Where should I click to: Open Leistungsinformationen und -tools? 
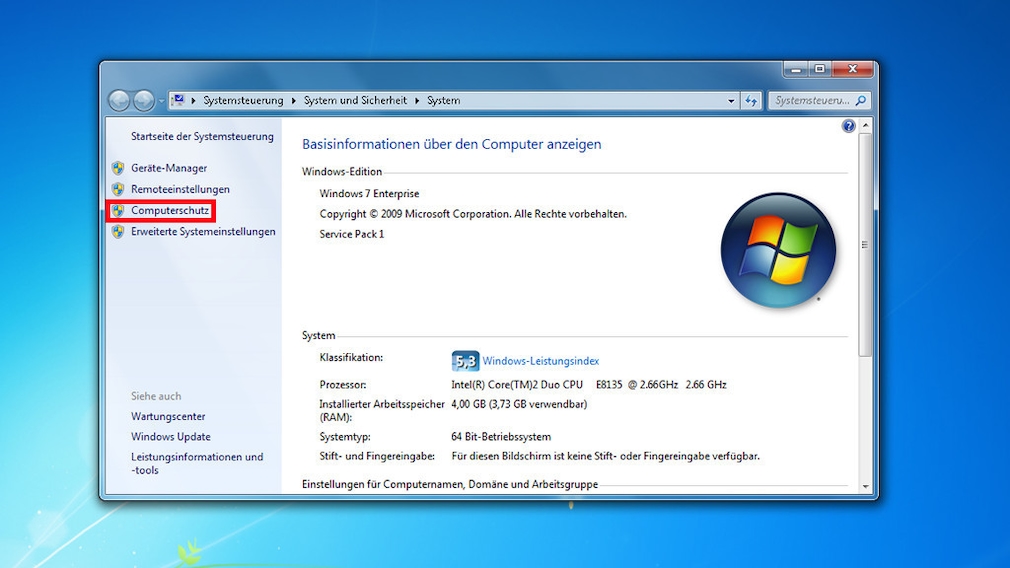pos(197,464)
